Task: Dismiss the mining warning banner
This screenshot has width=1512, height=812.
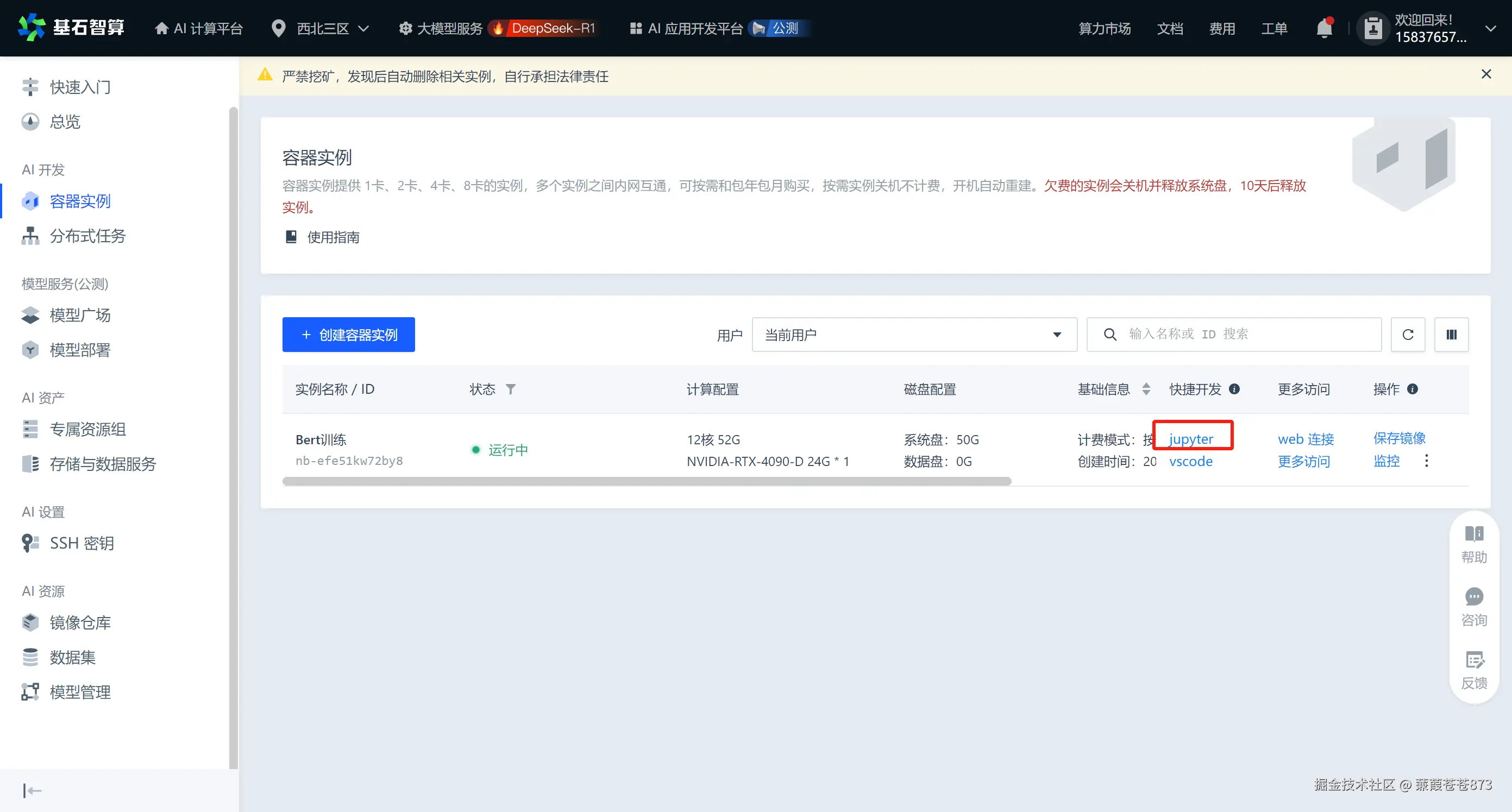Action: coord(1486,74)
